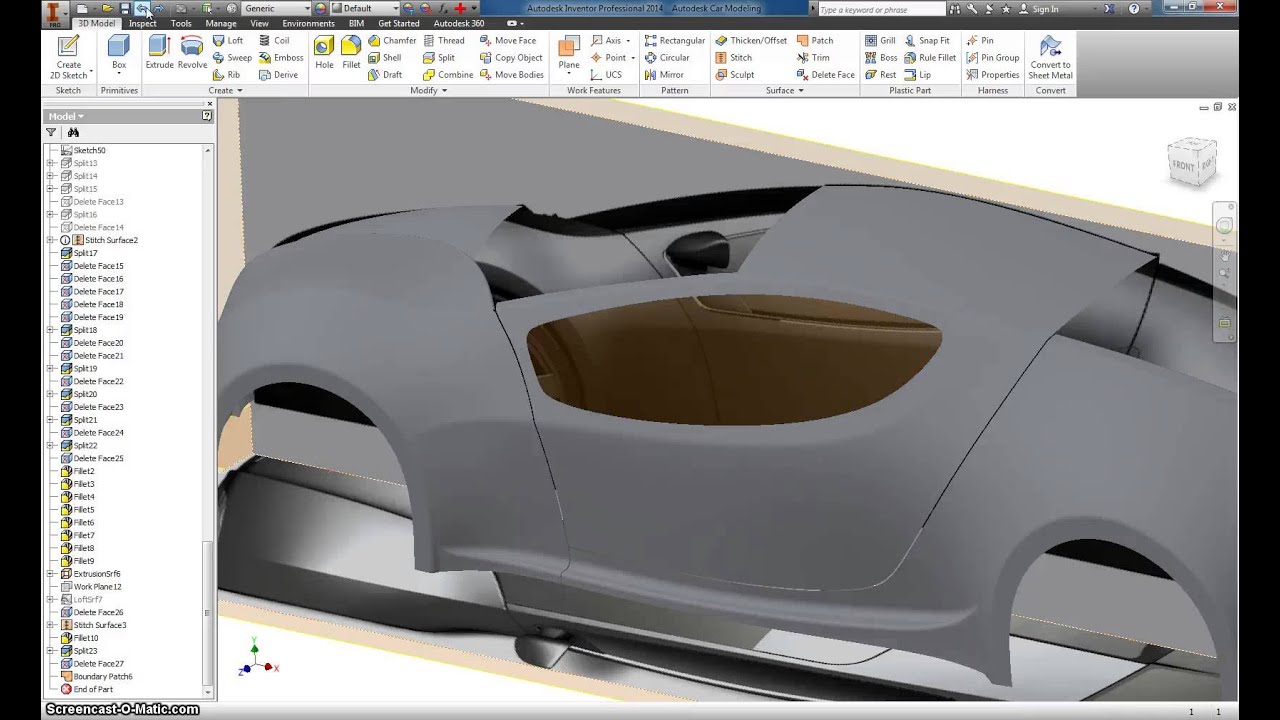
Task: Select the Box primitive tool
Action: pyautogui.click(x=119, y=54)
